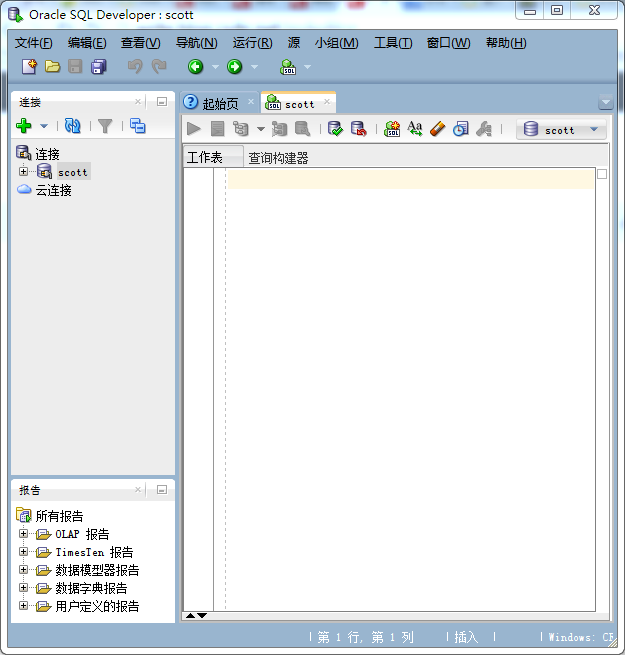Screen dimensions: 625x655
Task: Click the Open folder icon
Action: point(52,67)
